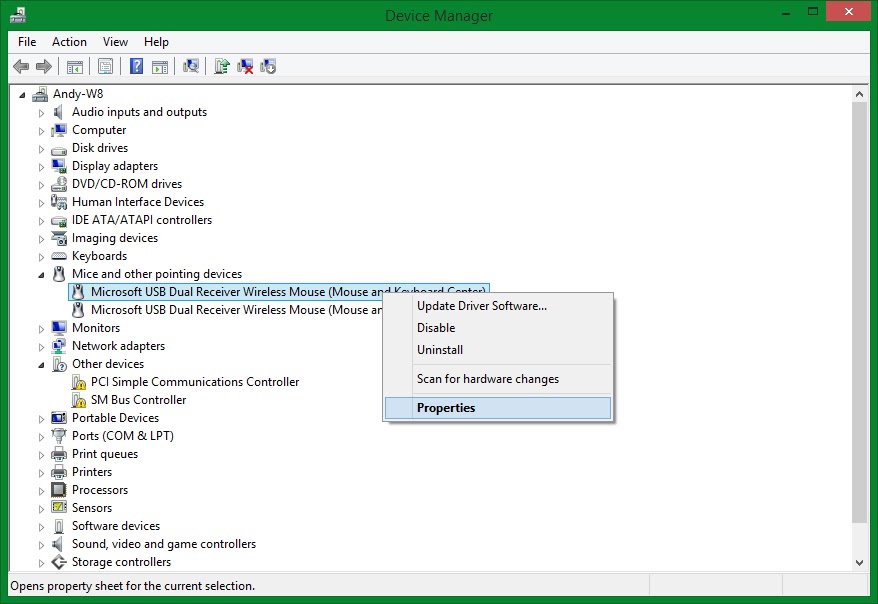Open the View menu
The height and width of the screenshot is (604, 878).
pos(114,42)
